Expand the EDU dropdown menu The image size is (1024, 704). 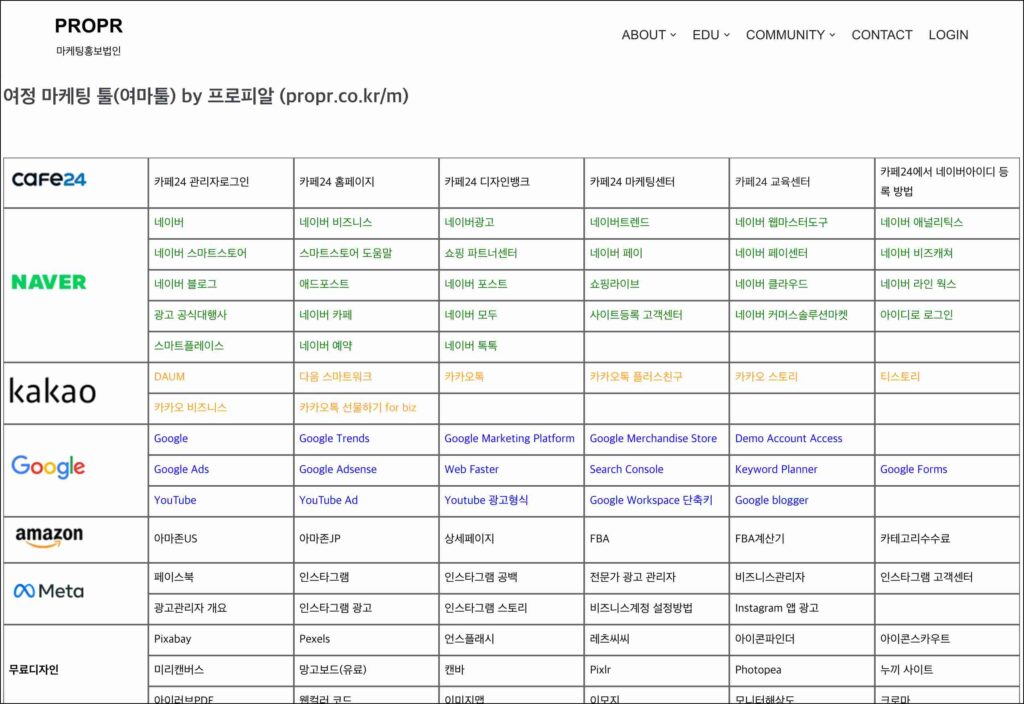[710, 35]
